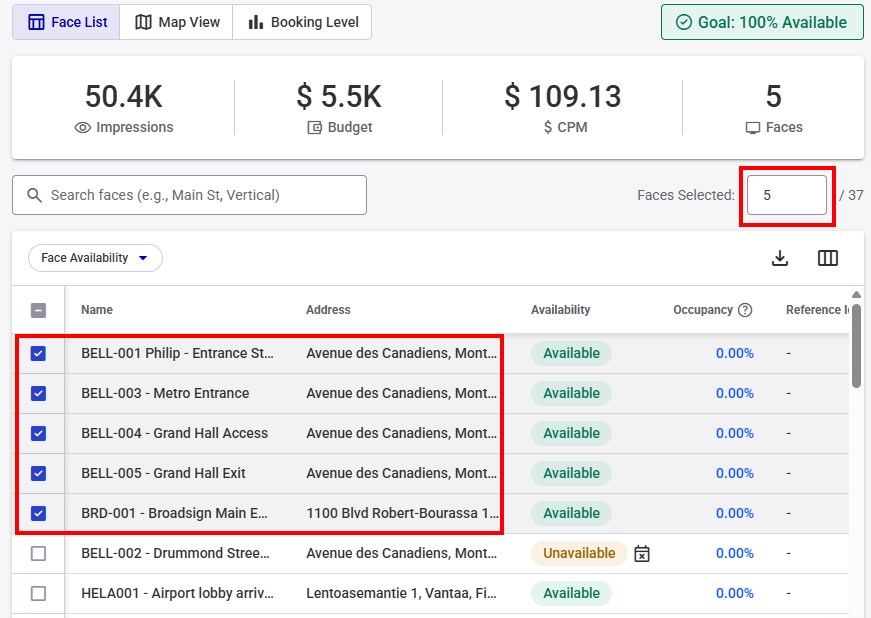Viewport: 871px width, 618px height.
Task: Click the screen icon next to Faces
Action: coord(753,128)
